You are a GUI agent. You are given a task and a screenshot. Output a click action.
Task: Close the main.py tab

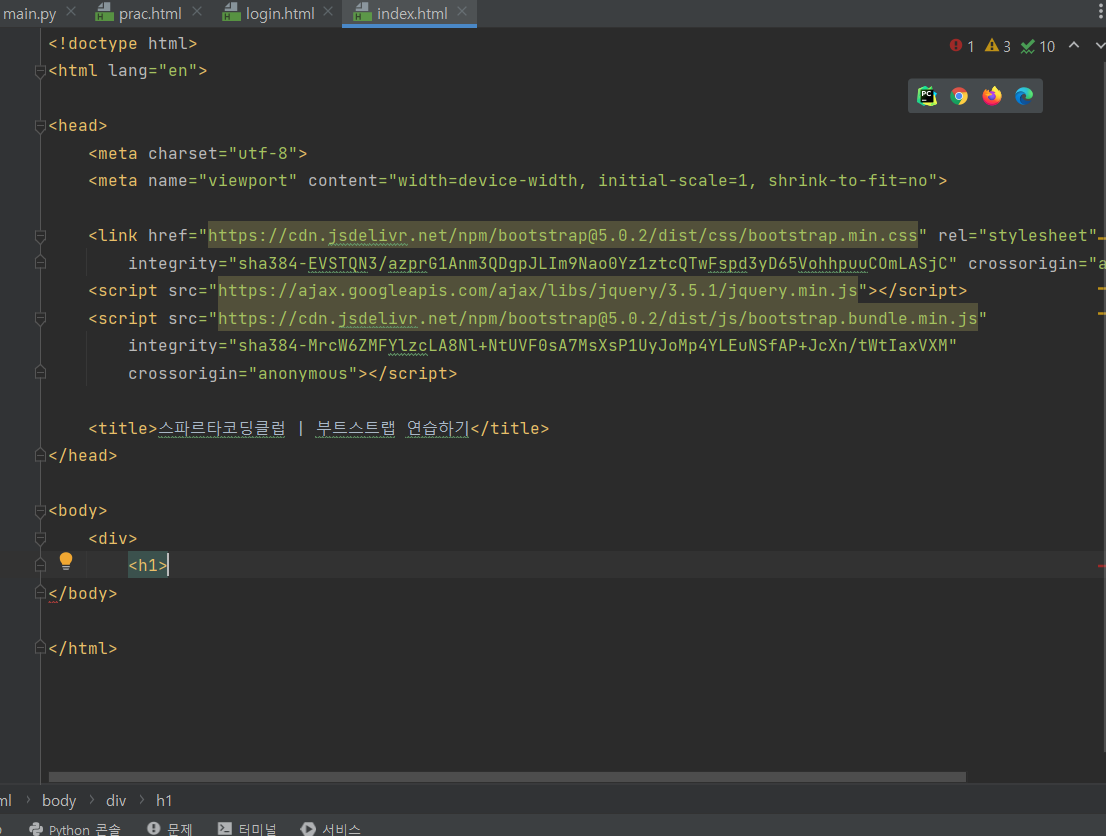click(x=71, y=11)
